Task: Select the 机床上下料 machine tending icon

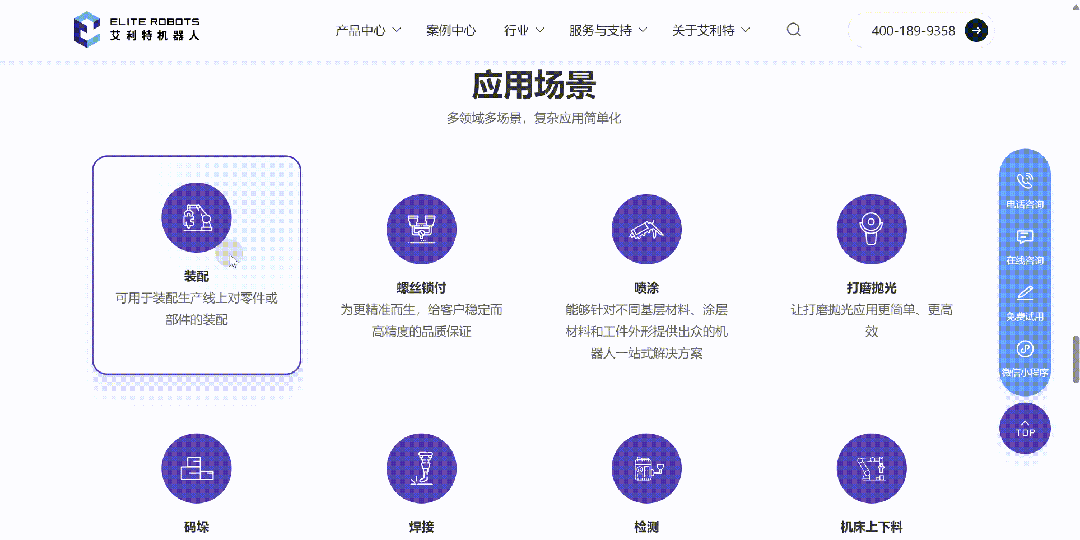Action: [871, 468]
